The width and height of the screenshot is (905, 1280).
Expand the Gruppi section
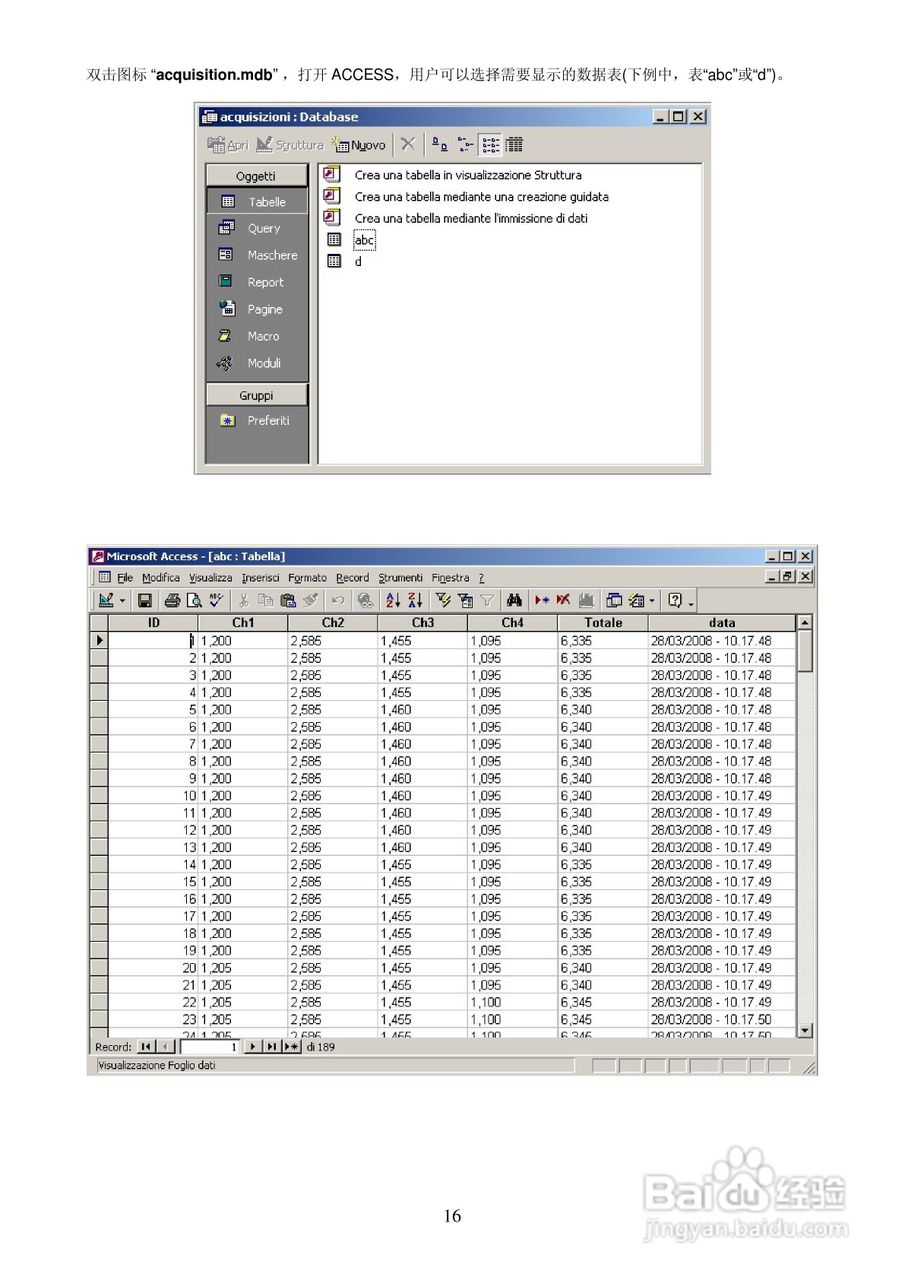tap(256, 395)
